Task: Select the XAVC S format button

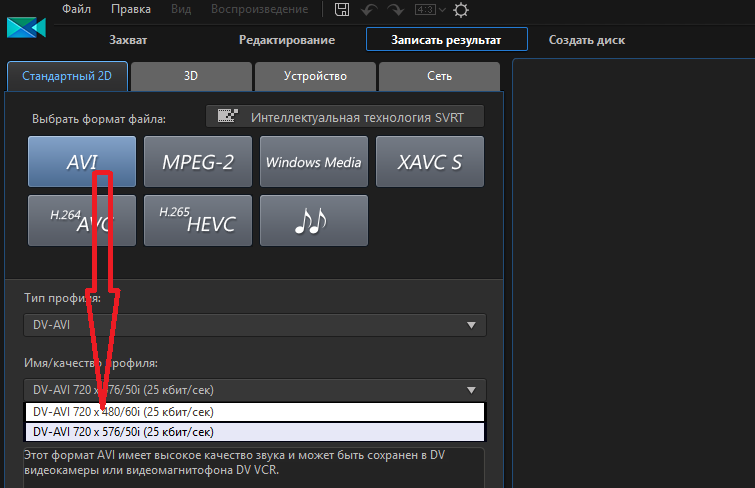Action: click(x=430, y=162)
